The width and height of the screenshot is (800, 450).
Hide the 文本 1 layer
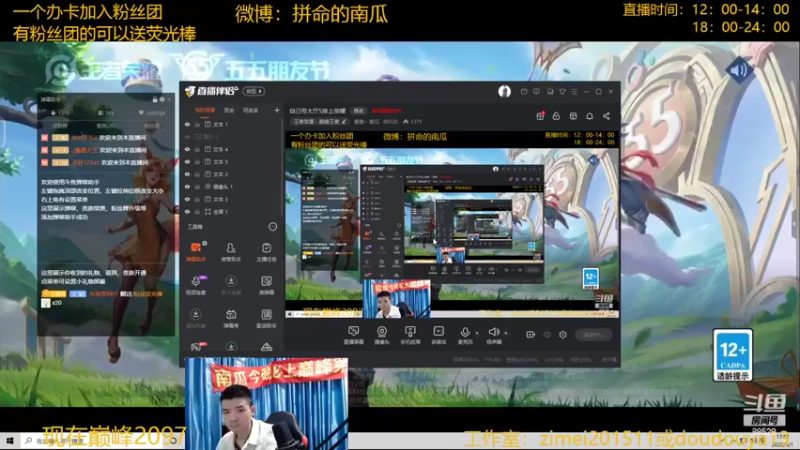coord(187,124)
